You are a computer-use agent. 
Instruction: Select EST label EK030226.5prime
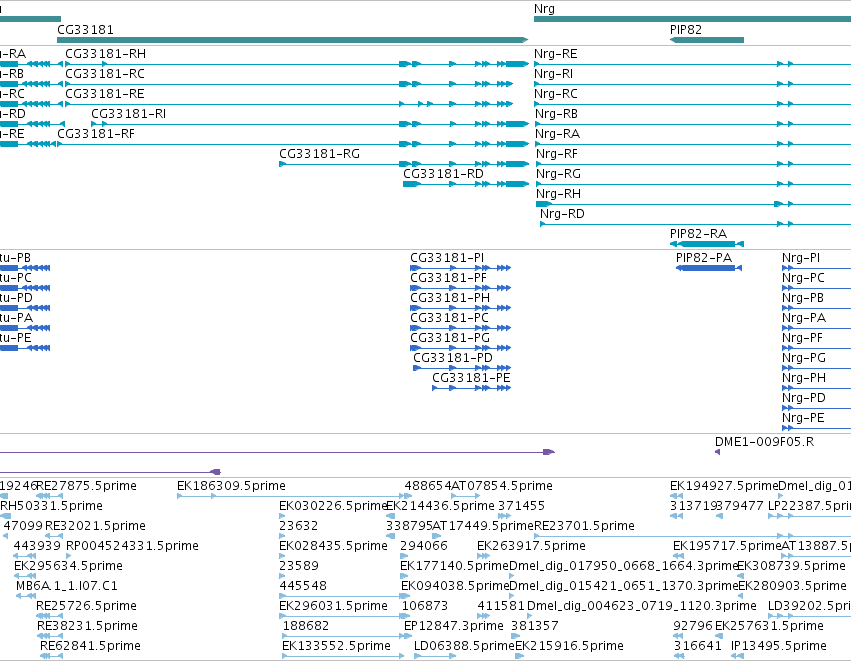(333, 506)
